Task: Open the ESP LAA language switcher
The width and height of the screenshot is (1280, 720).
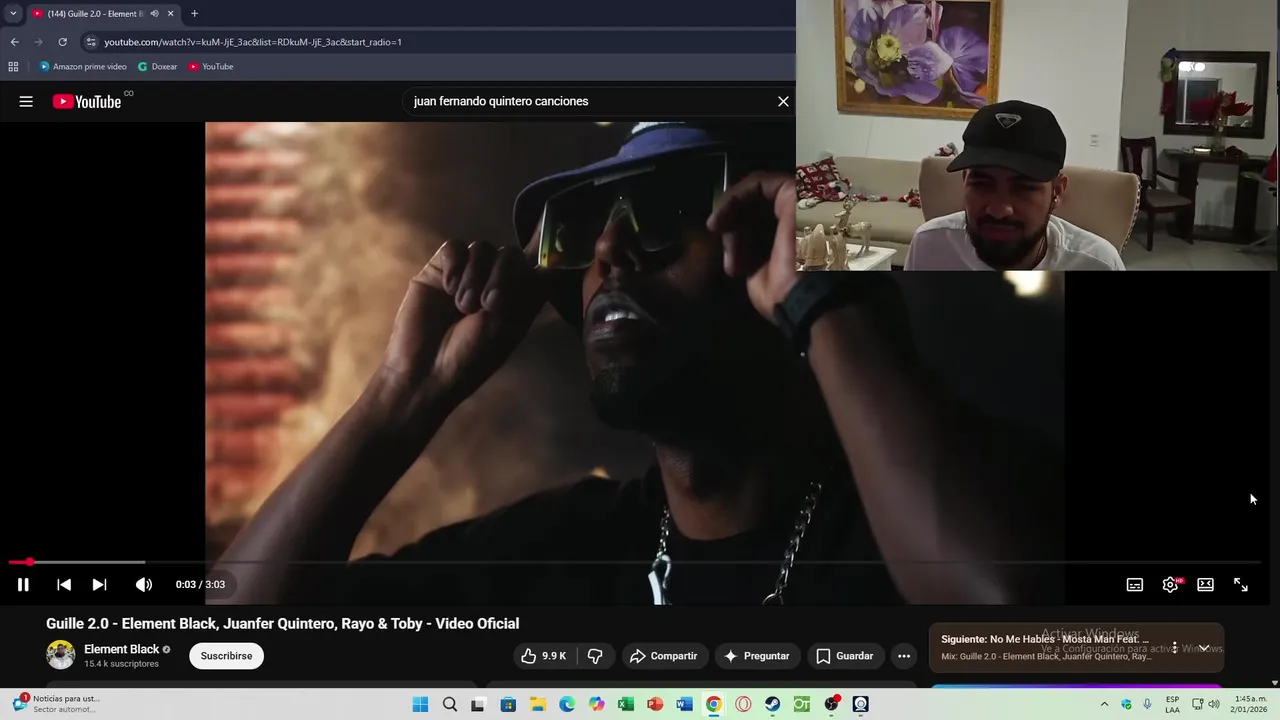Action: click(x=1172, y=704)
